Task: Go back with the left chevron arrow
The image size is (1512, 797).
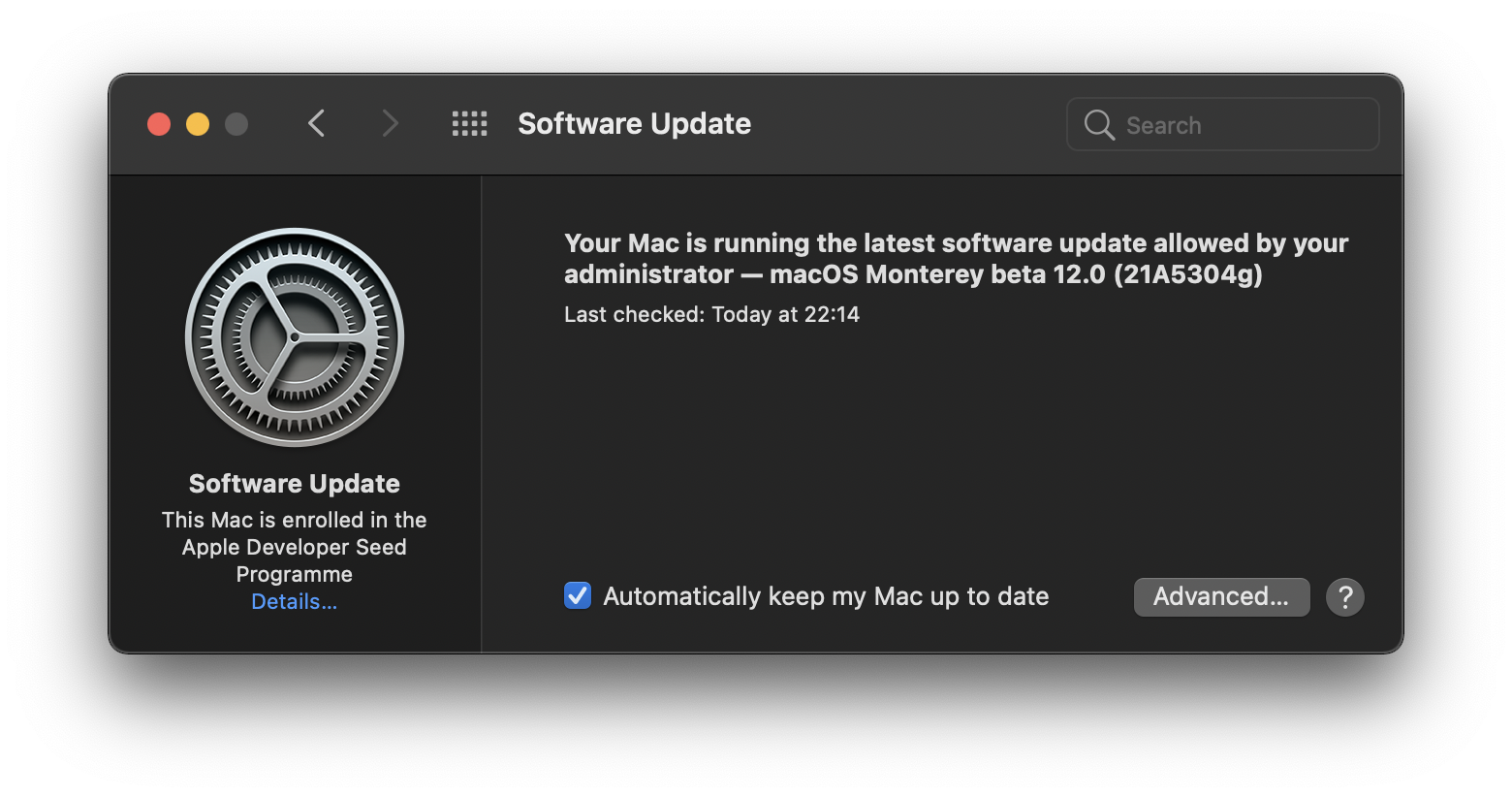Action: click(316, 123)
